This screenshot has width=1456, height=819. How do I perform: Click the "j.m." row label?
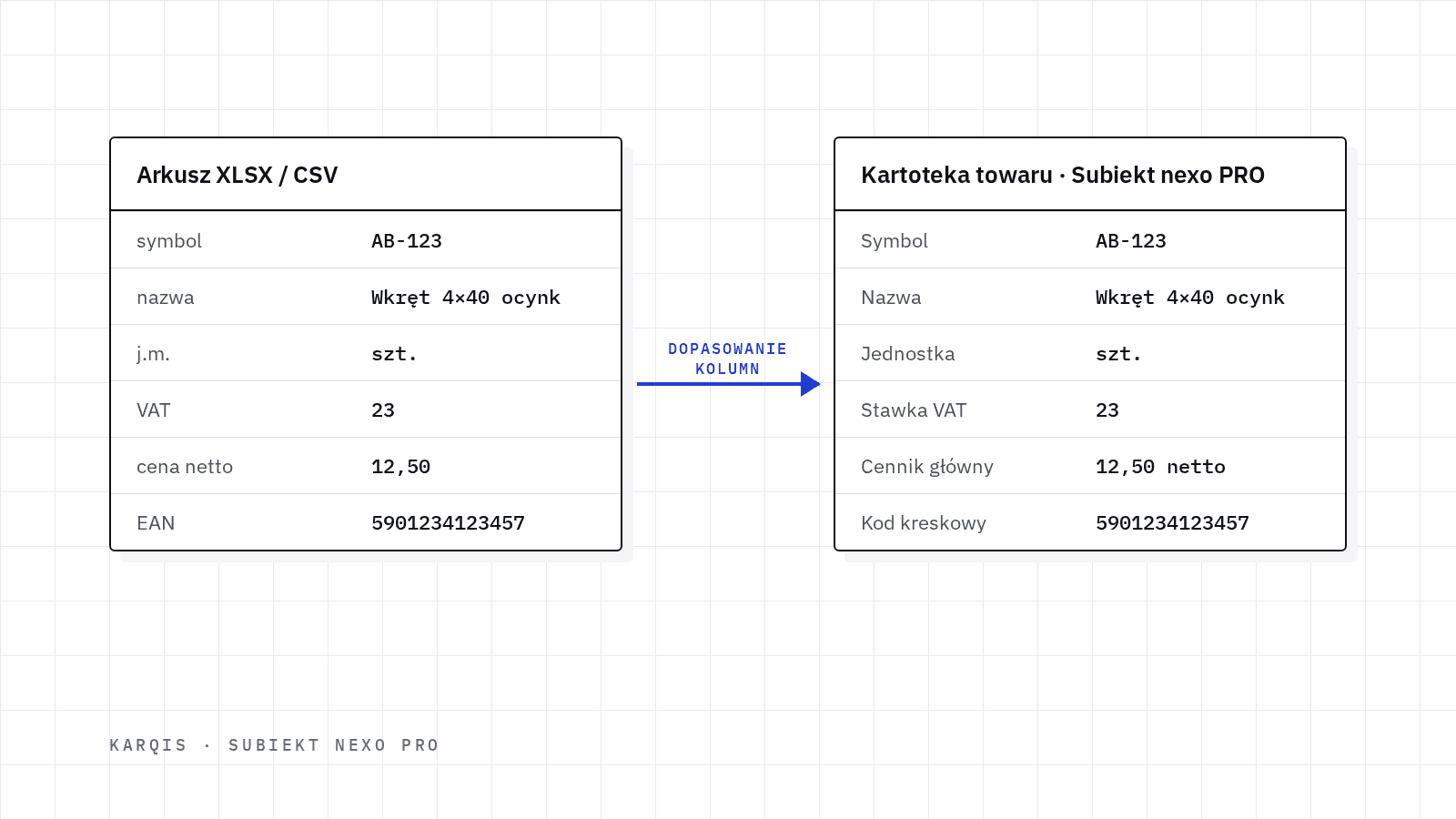tap(153, 354)
